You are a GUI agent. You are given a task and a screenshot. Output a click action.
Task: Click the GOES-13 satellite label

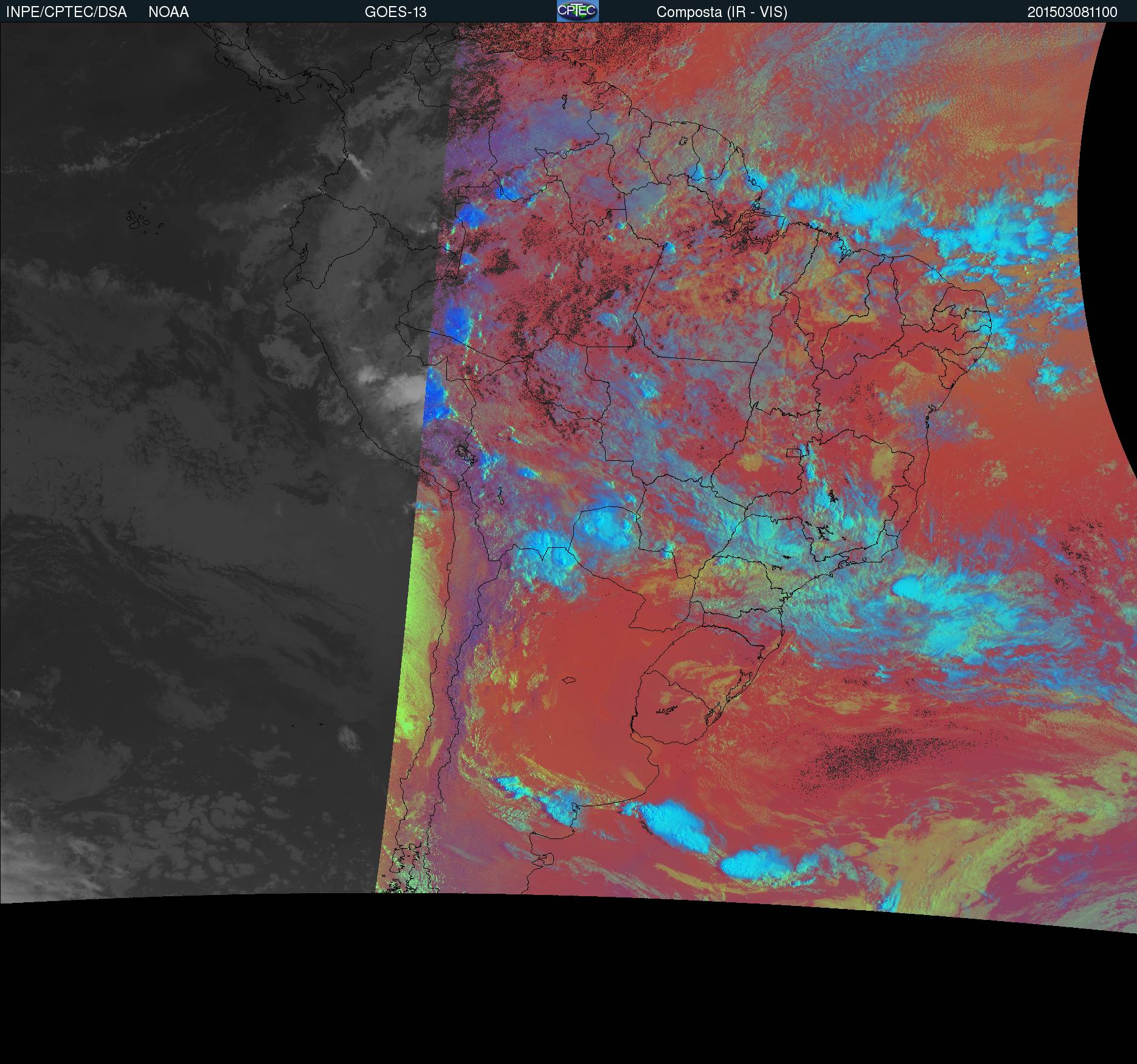(x=395, y=12)
